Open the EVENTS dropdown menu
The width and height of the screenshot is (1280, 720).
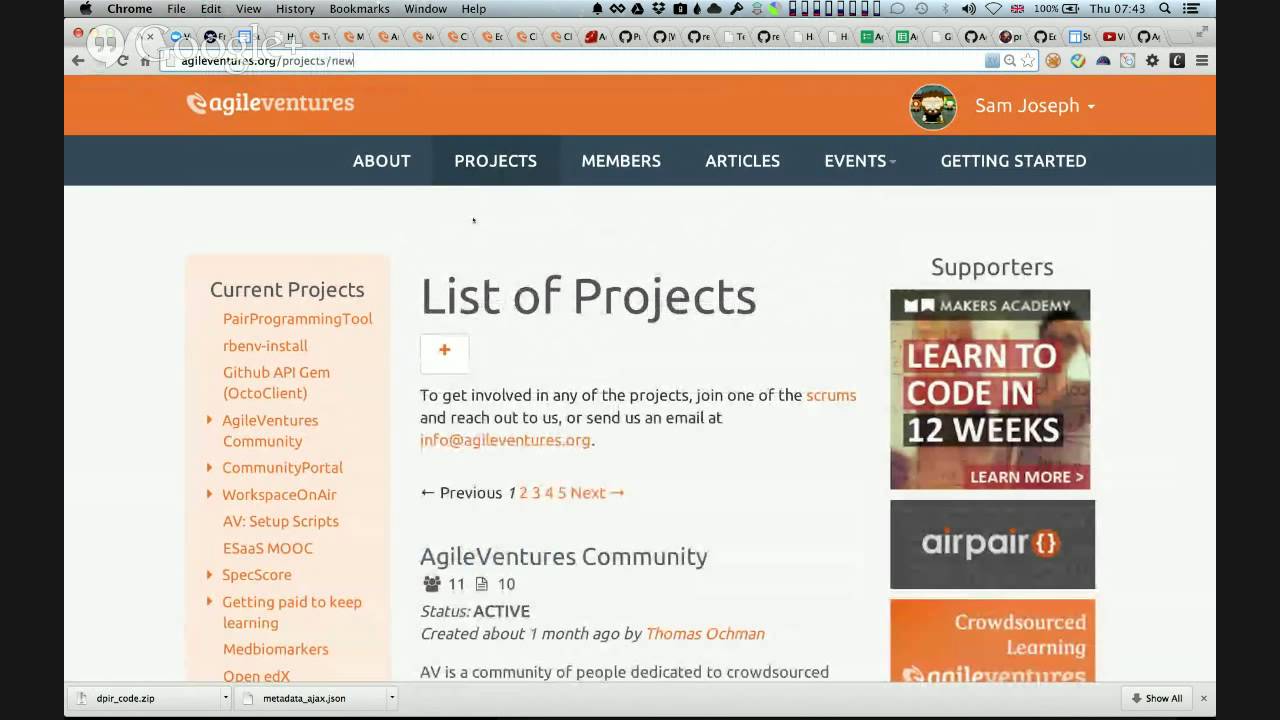[860, 161]
